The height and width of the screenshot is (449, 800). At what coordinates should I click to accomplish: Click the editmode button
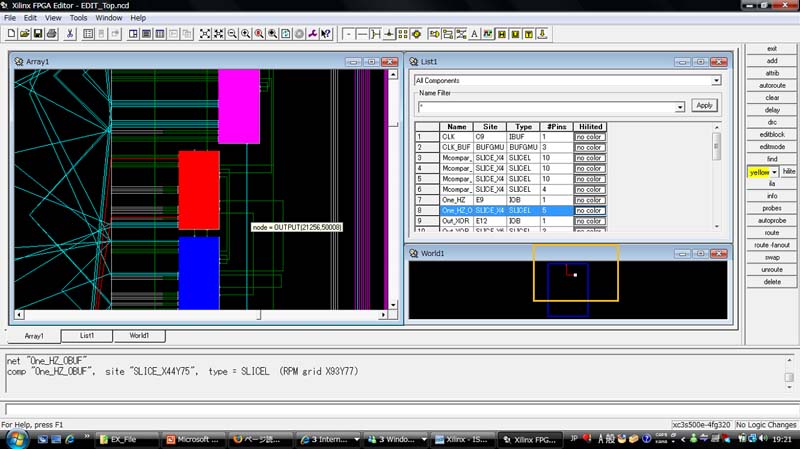click(772, 146)
